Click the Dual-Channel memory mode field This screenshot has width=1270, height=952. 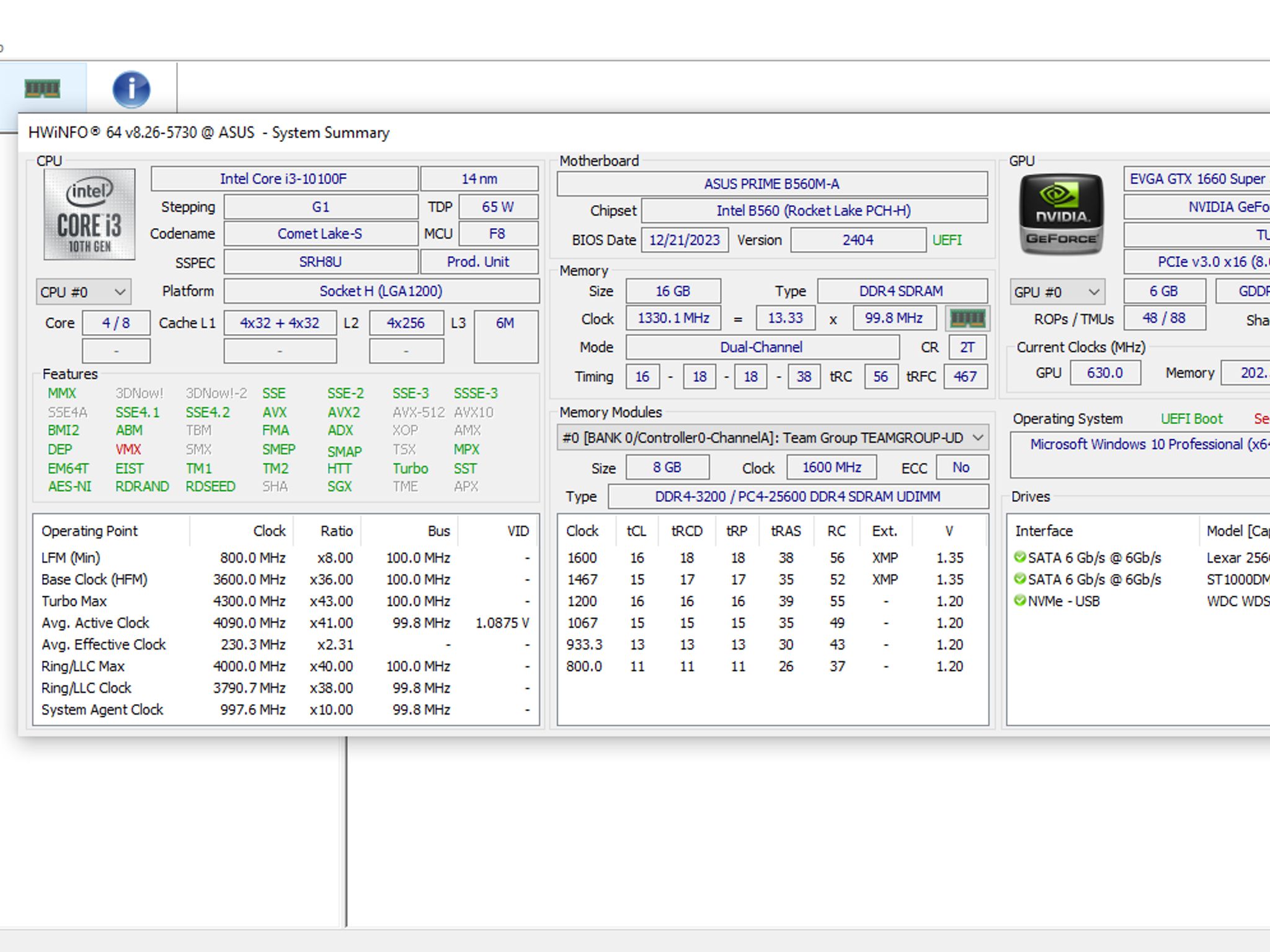coord(762,347)
